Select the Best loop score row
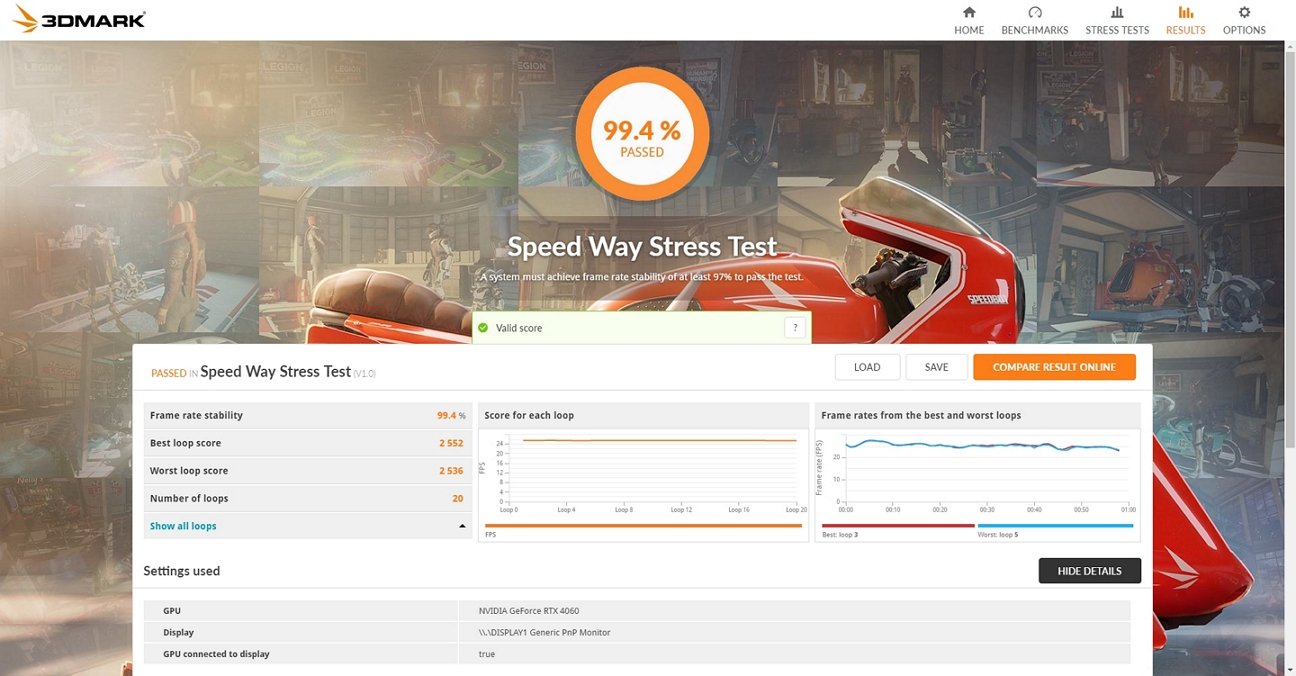 point(308,443)
